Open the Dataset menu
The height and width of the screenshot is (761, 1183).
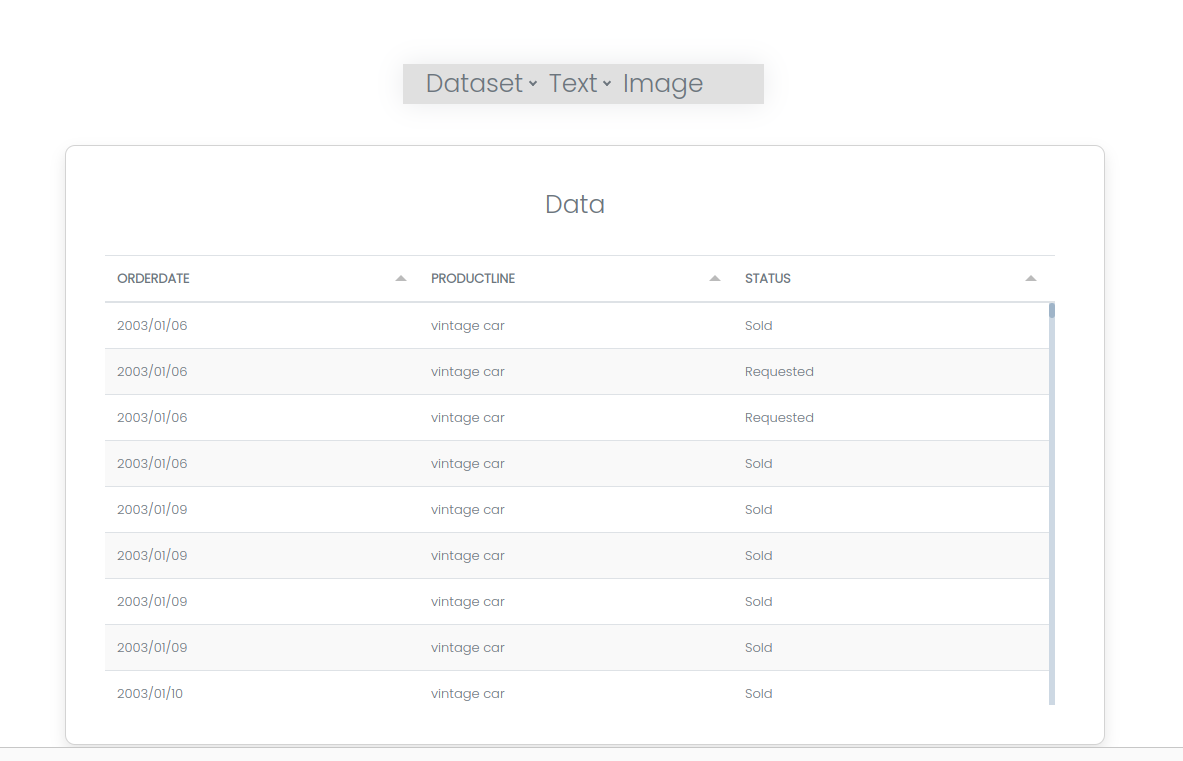[475, 84]
